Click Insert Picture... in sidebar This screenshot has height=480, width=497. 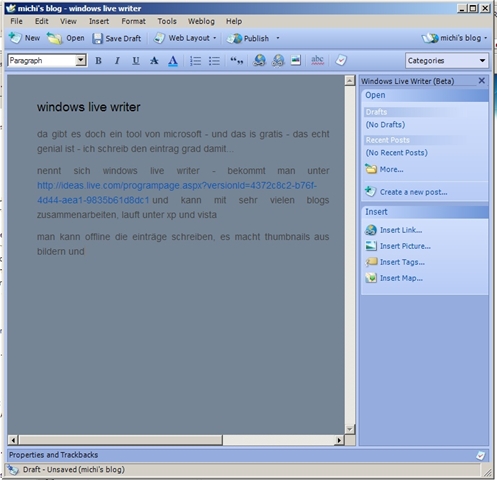(x=405, y=246)
